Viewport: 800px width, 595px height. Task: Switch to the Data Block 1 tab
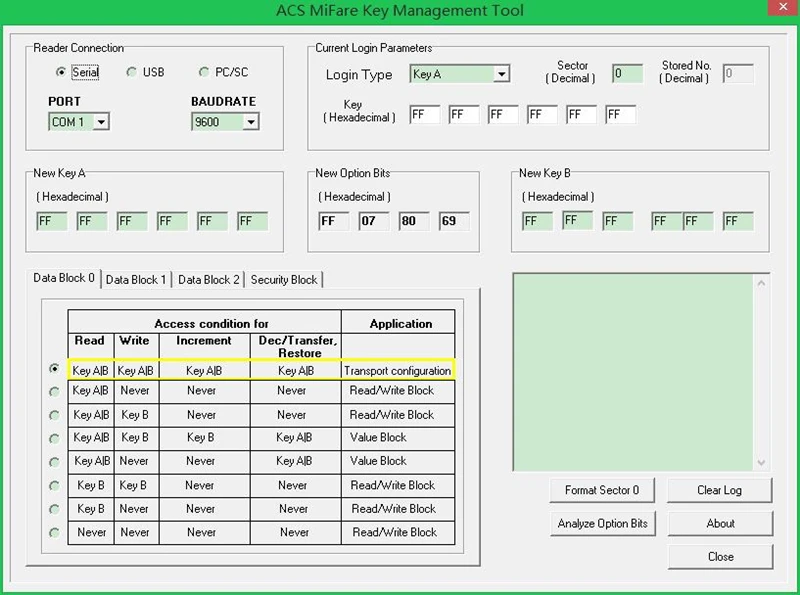click(136, 280)
